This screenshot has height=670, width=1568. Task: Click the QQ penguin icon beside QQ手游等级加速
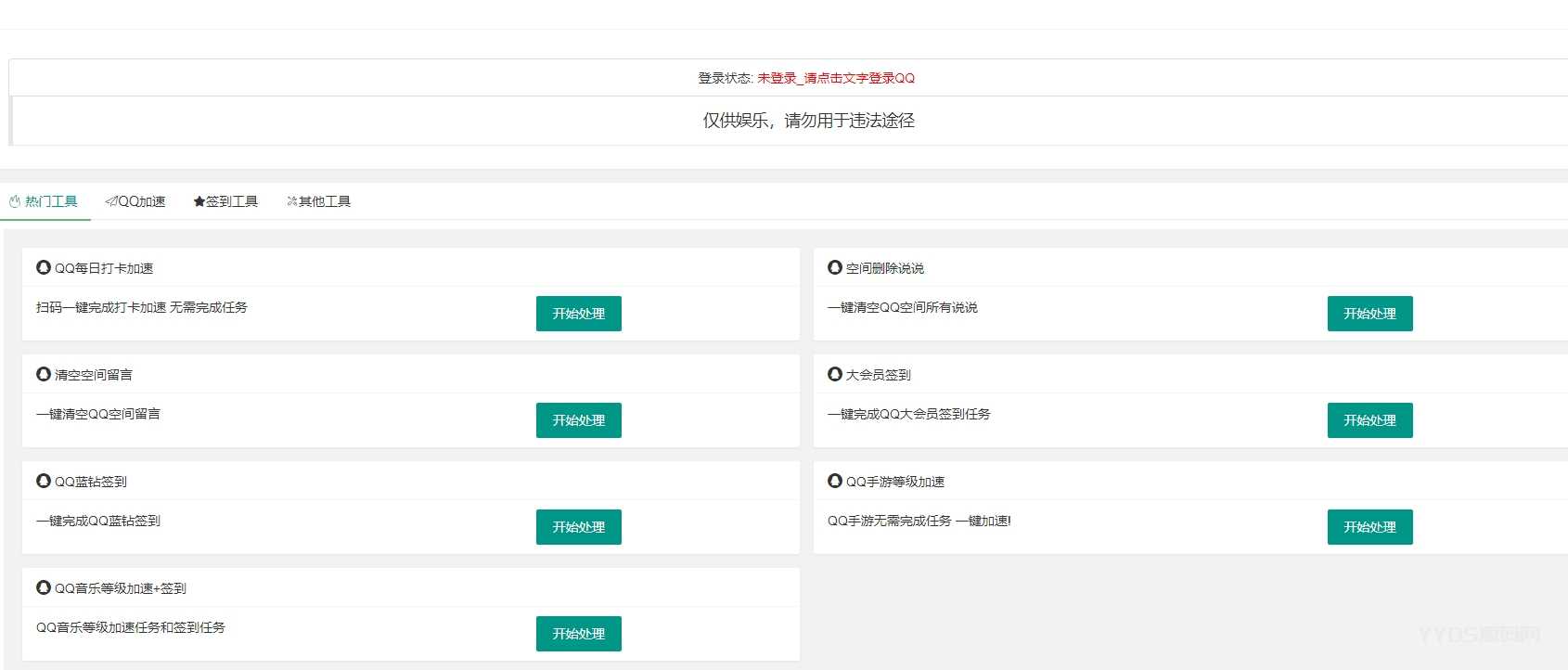click(835, 481)
